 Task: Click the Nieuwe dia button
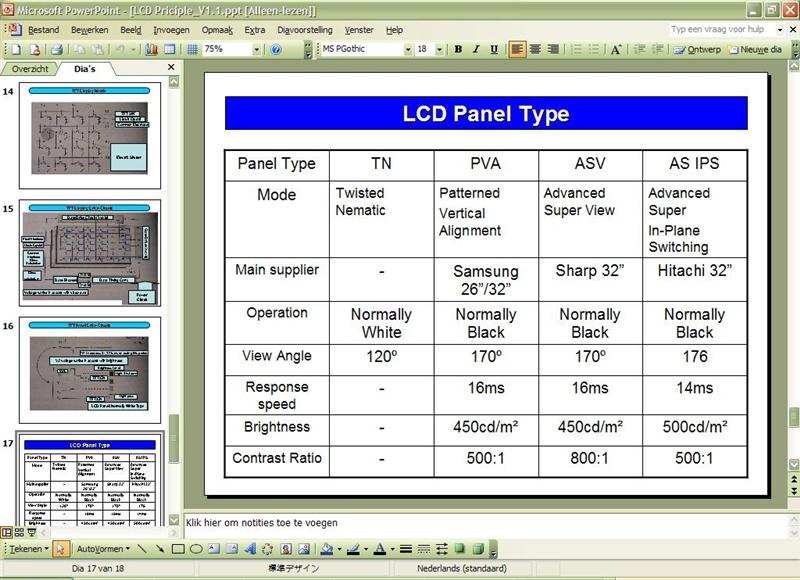click(x=755, y=49)
